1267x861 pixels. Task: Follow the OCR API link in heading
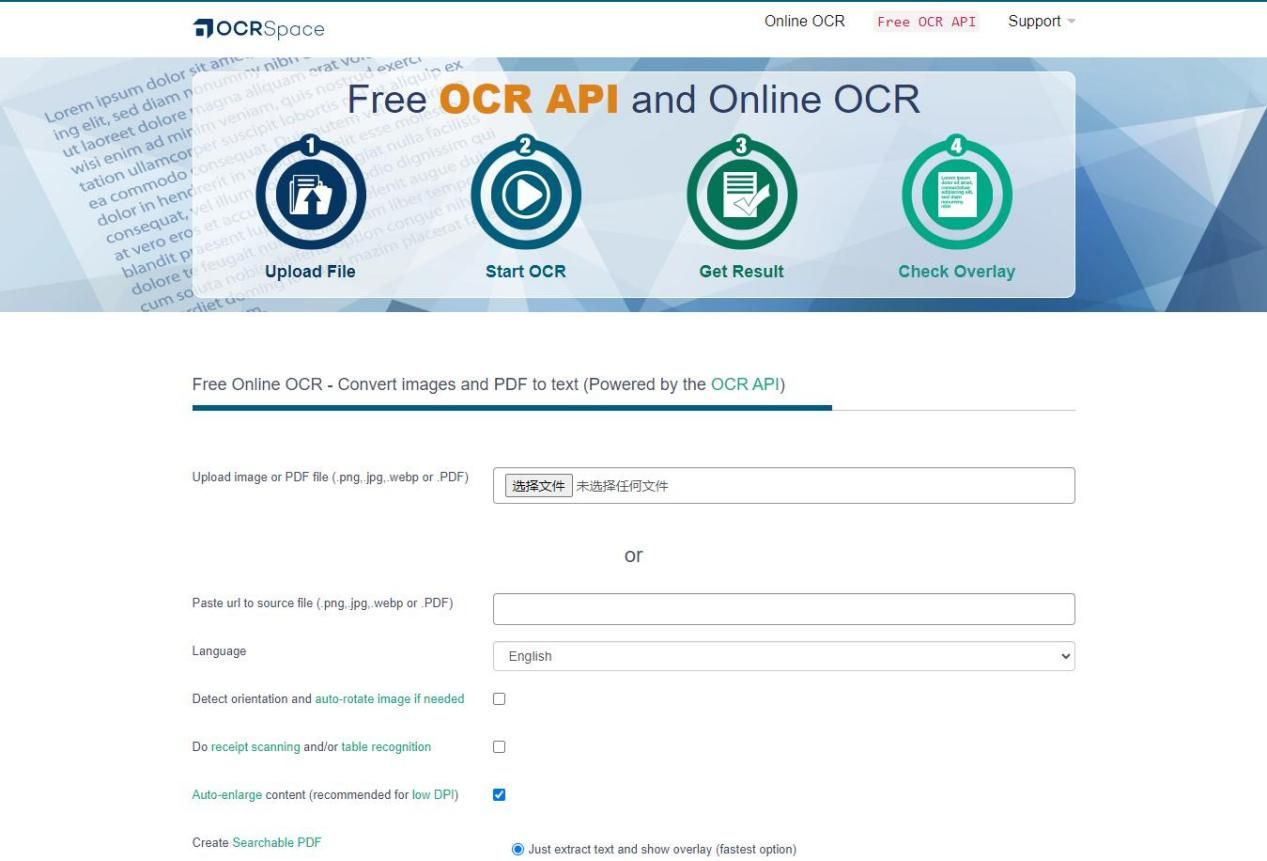pos(746,384)
